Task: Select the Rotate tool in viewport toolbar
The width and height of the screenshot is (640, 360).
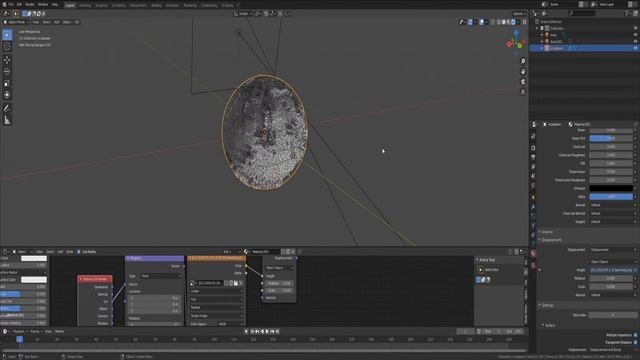Action: click(7, 71)
